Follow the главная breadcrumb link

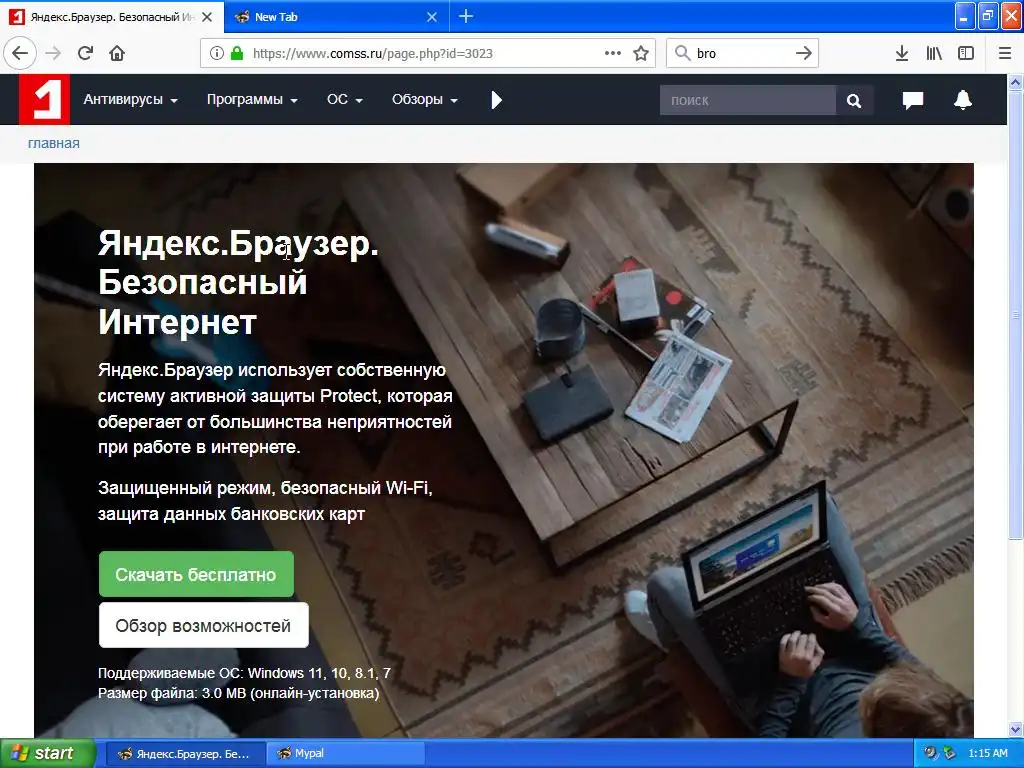pos(54,144)
